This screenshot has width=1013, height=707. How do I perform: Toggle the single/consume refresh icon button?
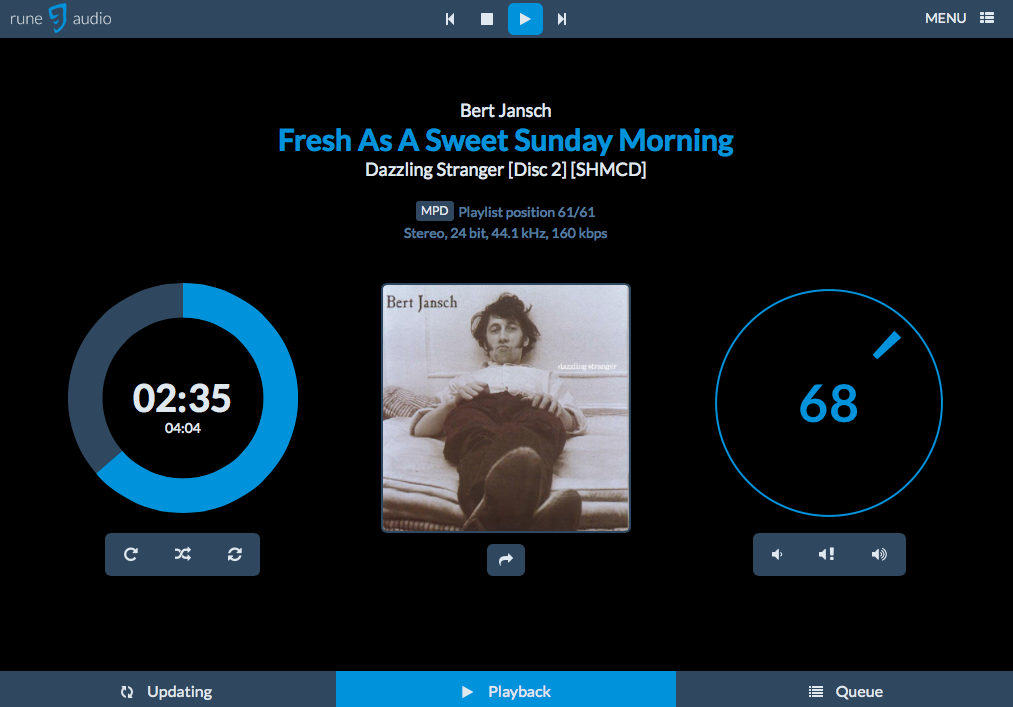(x=235, y=554)
